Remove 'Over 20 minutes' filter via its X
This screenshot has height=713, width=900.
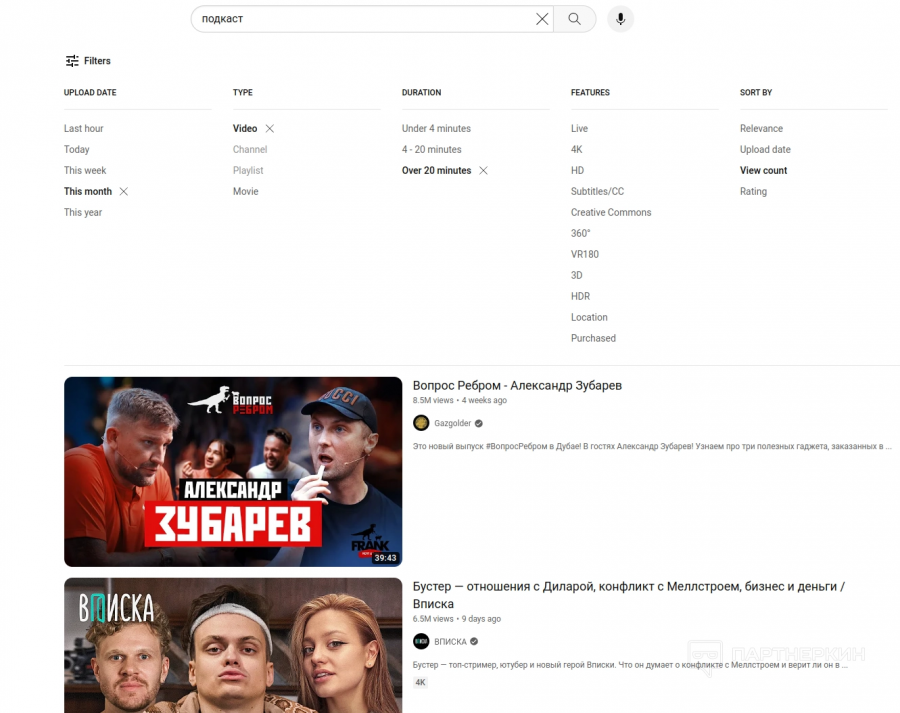(x=483, y=170)
